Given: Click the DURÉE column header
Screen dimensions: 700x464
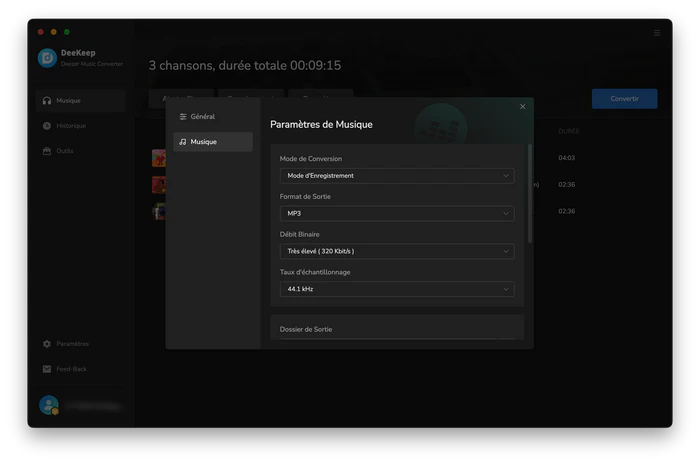Looking at the screenshot, I should pyautogui.click(x=569, y=131).
